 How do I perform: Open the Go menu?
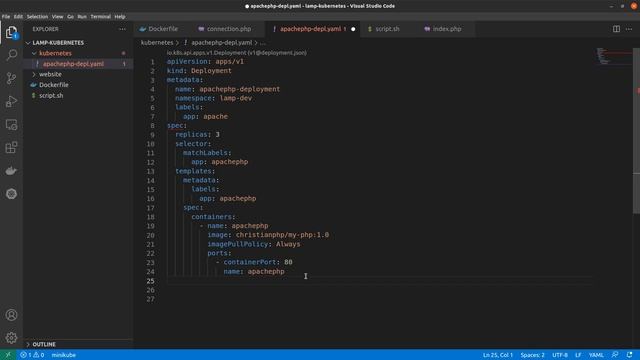pyautogui.click(x=71, y=17)
